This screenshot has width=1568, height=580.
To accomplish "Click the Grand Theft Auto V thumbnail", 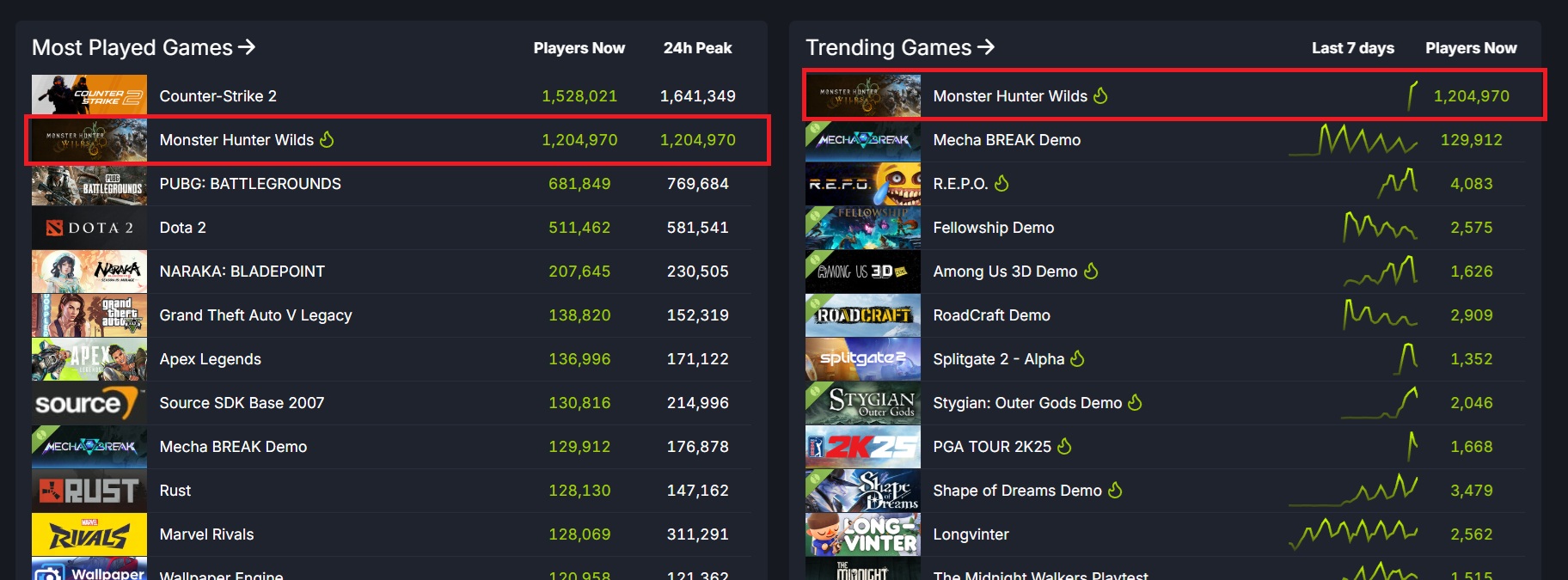I will click(x=89, y=314).
